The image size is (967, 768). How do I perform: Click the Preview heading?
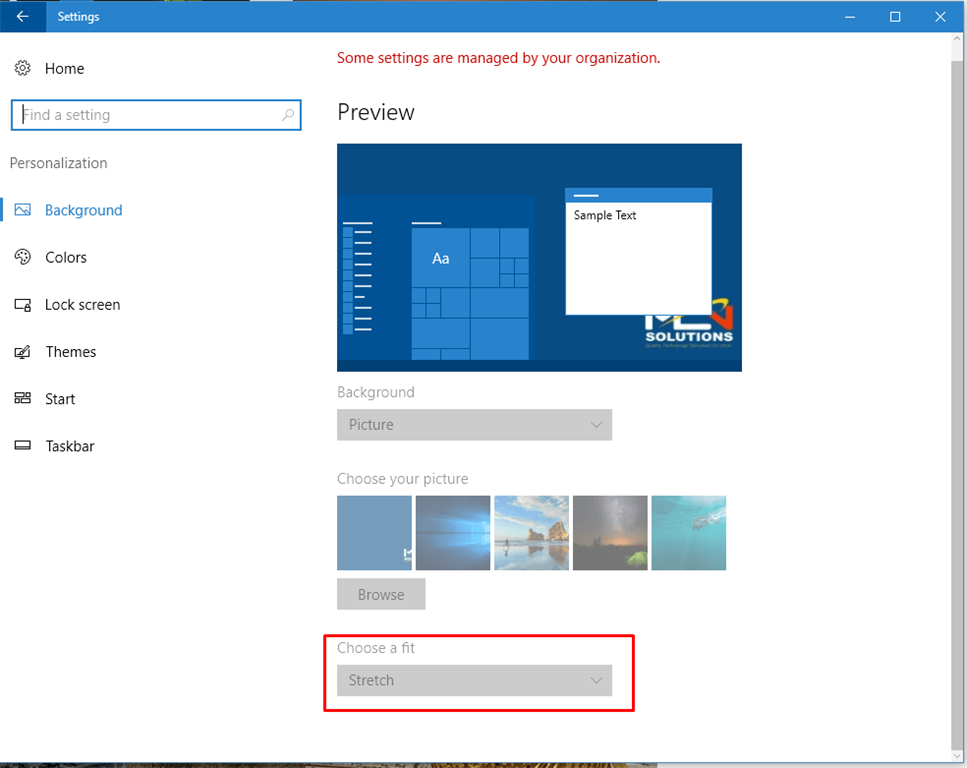pyautogui.click(x=376, y=112)
